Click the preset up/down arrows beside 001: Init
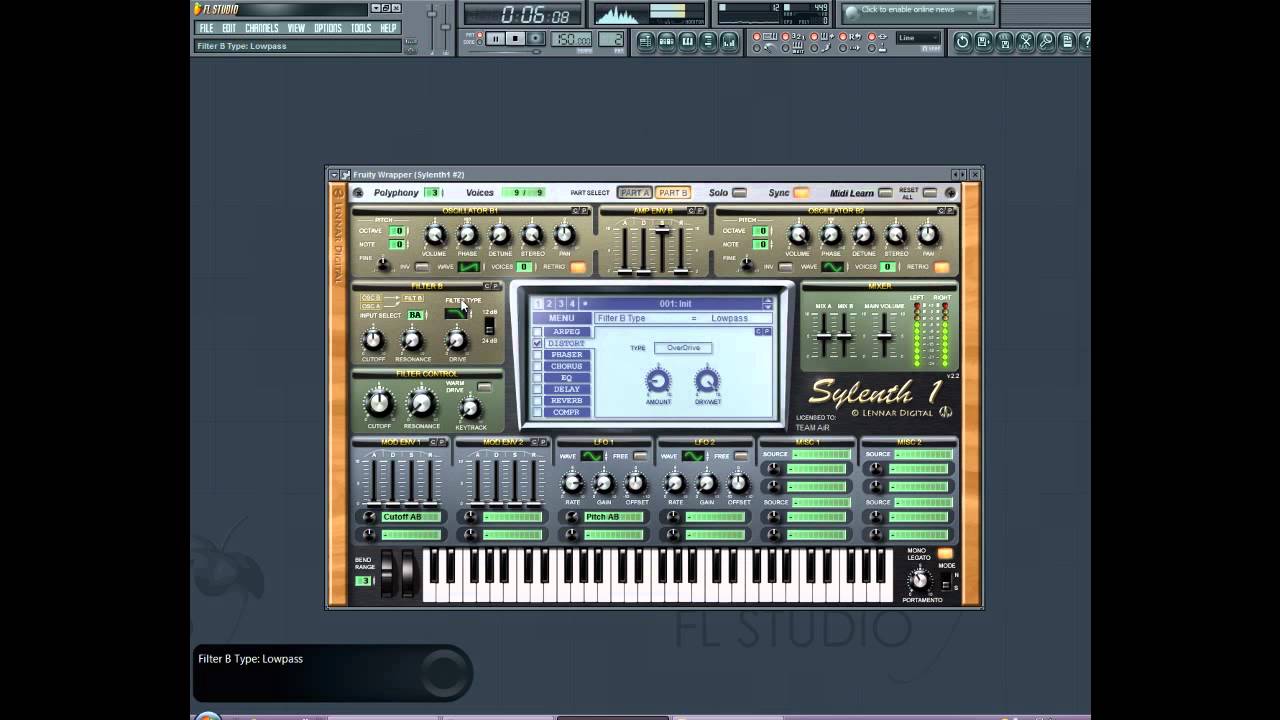 tap(767, 304)
